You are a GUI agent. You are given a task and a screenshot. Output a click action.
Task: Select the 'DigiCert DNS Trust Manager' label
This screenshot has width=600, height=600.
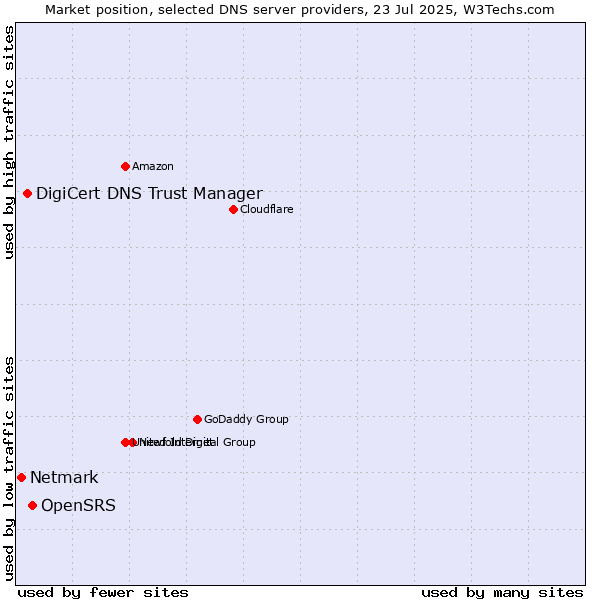(149, 194)
